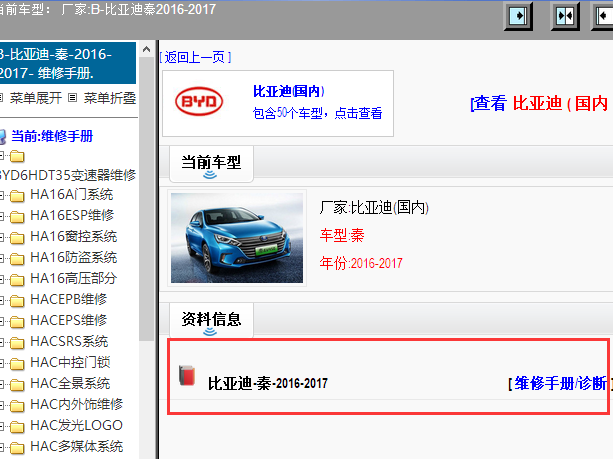This screenshot has width=613, height=459.
Task: Expand the HACEPB维修 tree node
Action: tap(2, 300)
